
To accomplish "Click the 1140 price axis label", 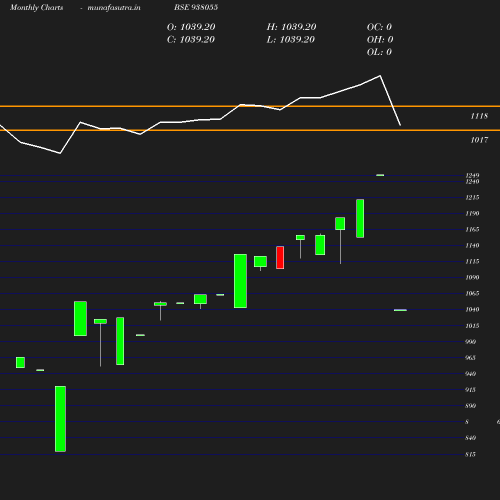I will (x=472, y=245).
